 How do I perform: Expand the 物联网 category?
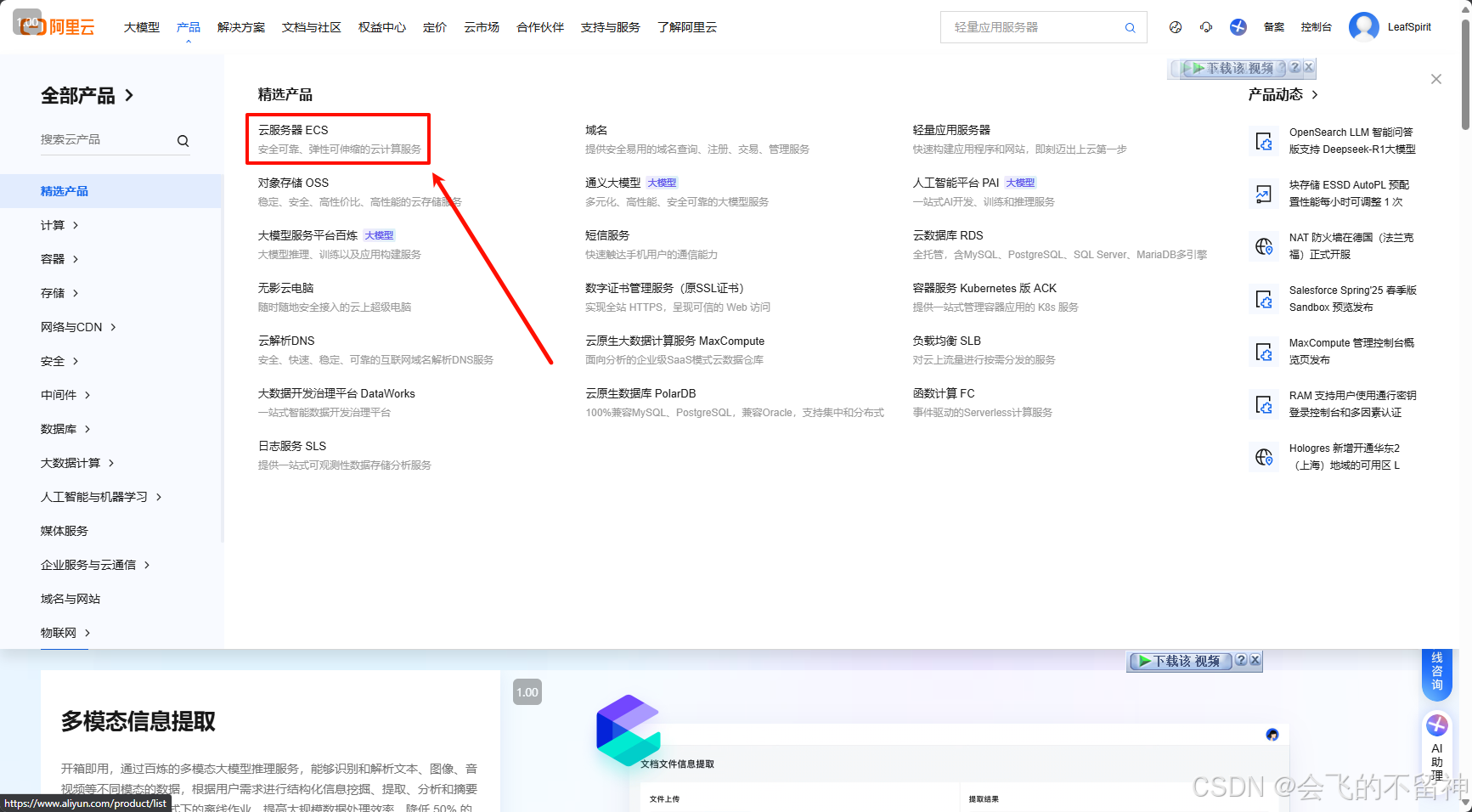click(65, 633)
